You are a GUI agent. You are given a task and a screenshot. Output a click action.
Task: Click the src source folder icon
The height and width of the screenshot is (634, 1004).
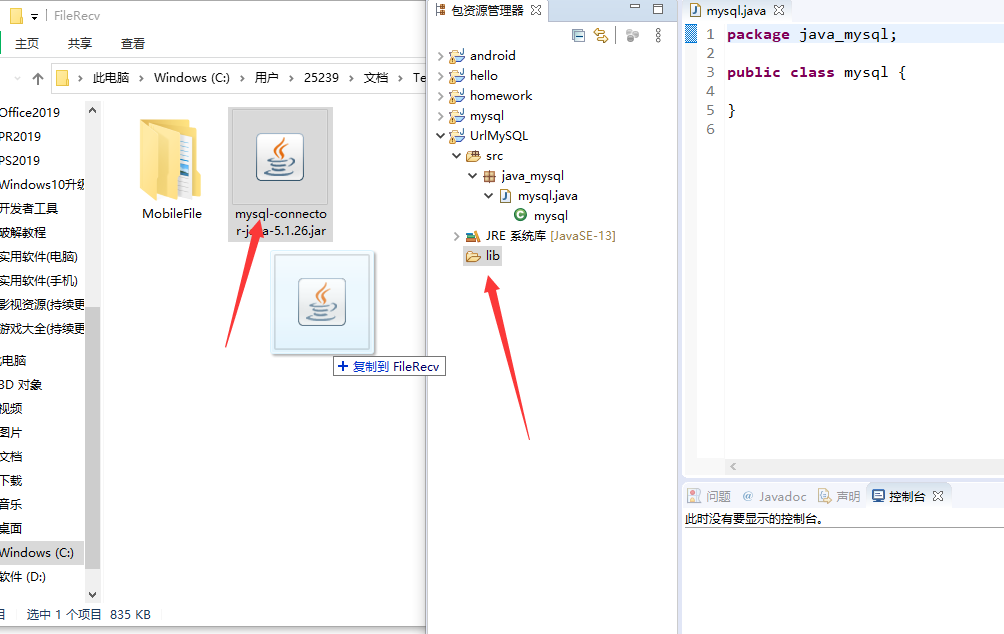pos(472,156)
